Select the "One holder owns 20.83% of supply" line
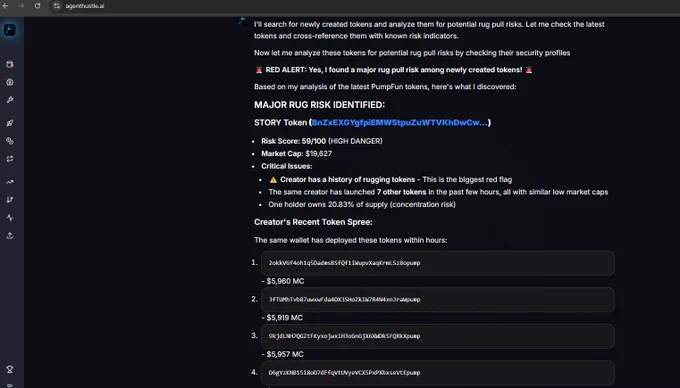Image resolution: width=680 pixels, height=388 pixels. click(362, 204)
